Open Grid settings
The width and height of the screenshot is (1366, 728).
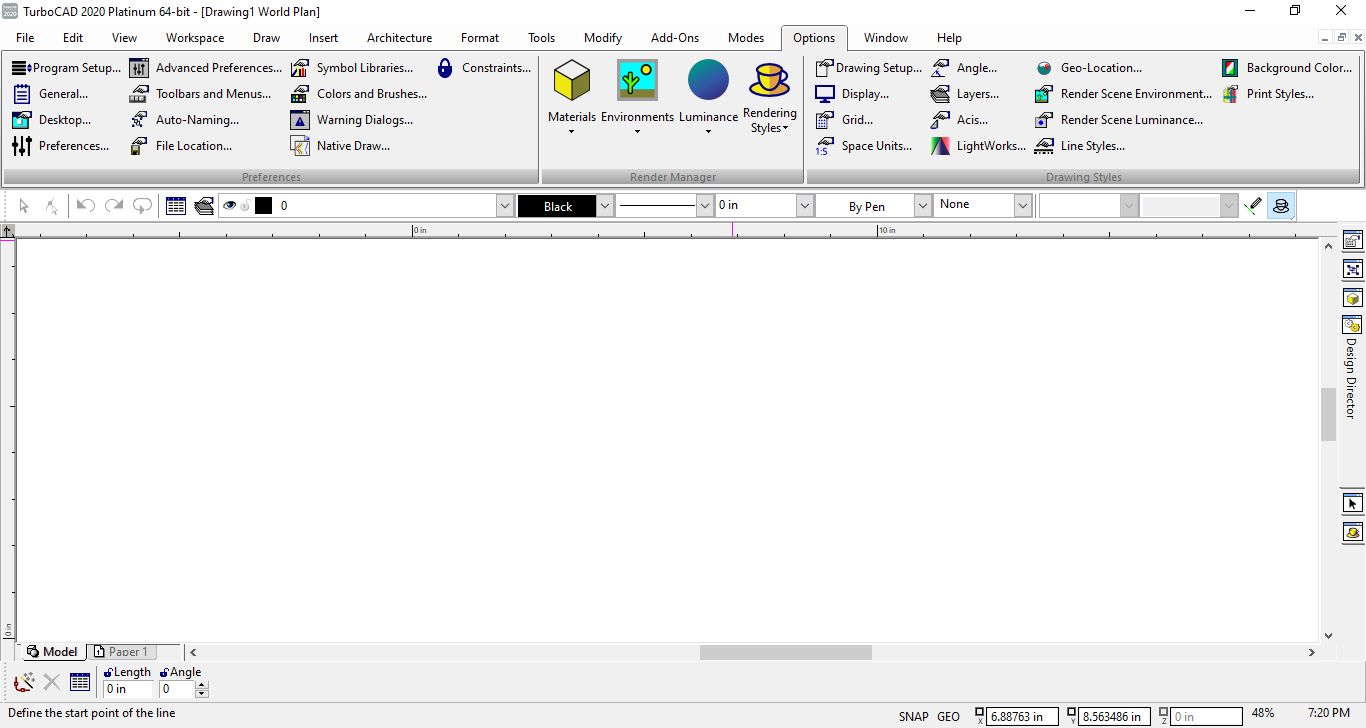tap(844, 120)
